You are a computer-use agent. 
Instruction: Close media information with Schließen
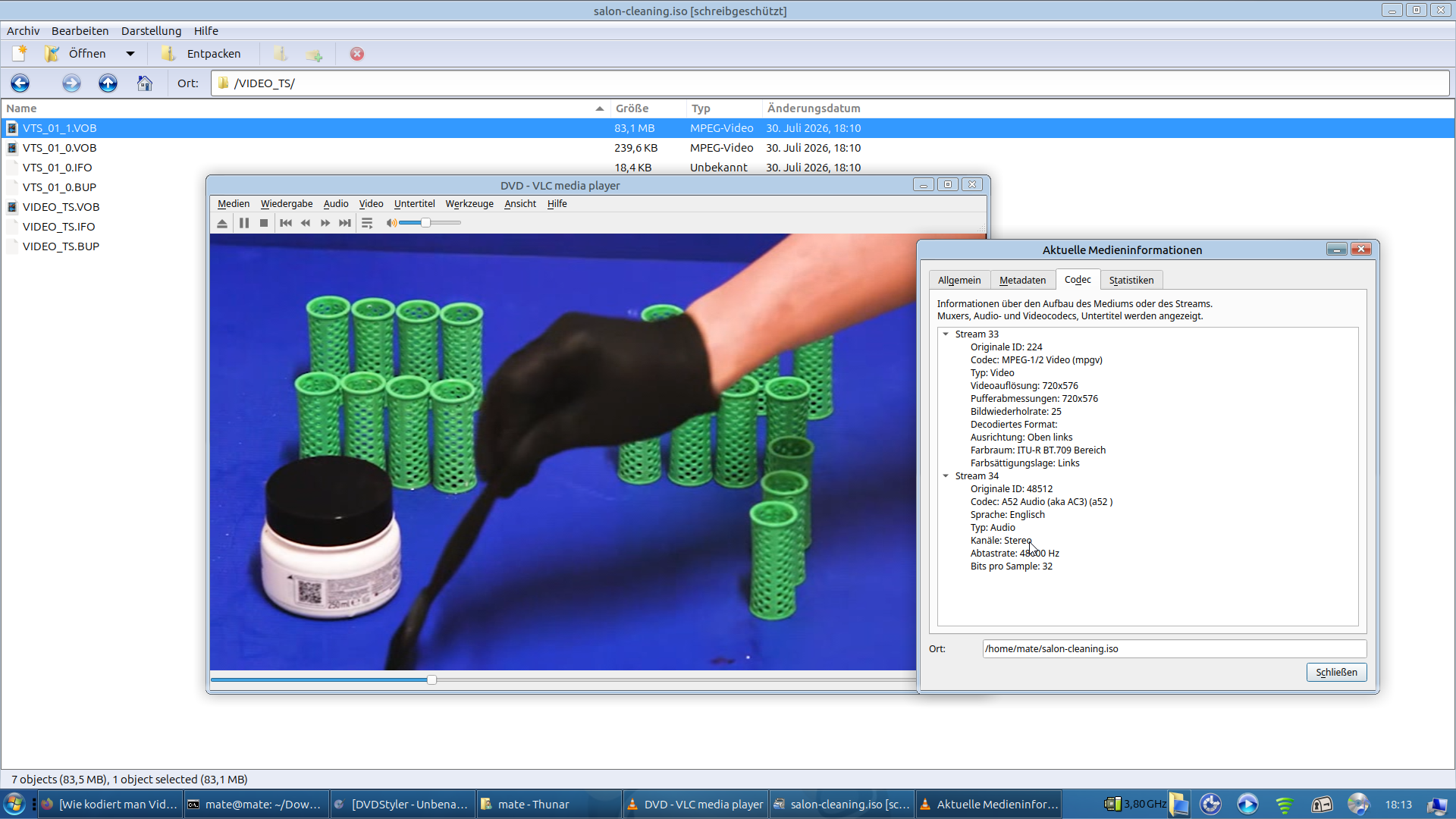(1336, 673)
